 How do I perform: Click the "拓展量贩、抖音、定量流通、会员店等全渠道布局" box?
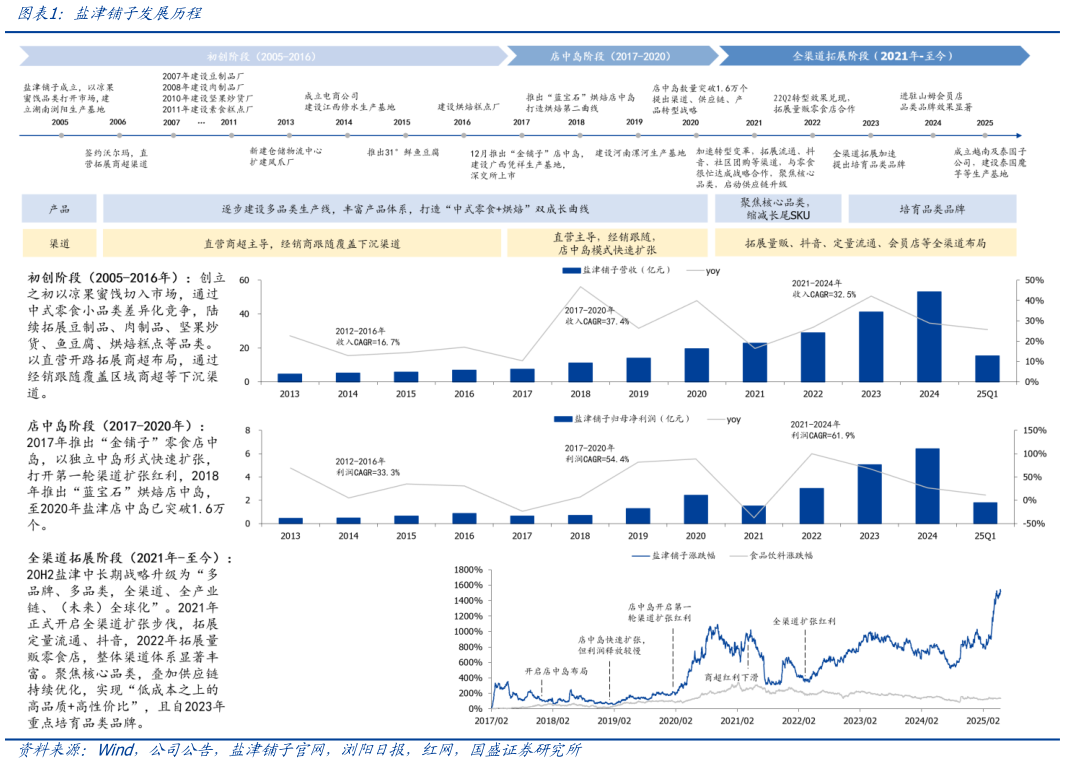(865, 243)
